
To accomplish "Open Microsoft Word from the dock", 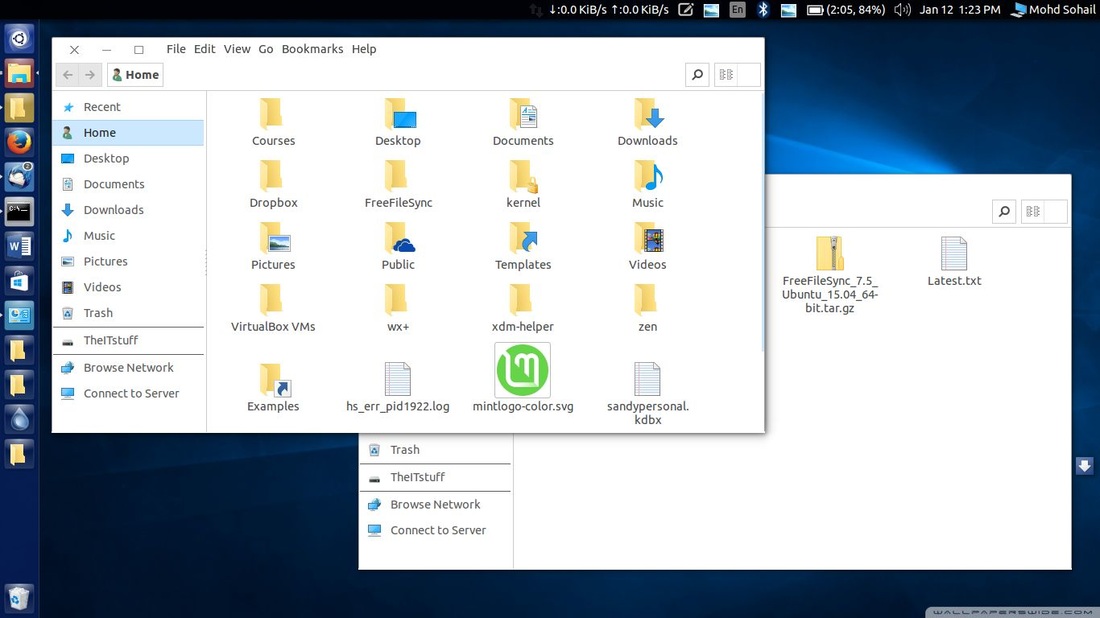I will (x=20, y=246).
